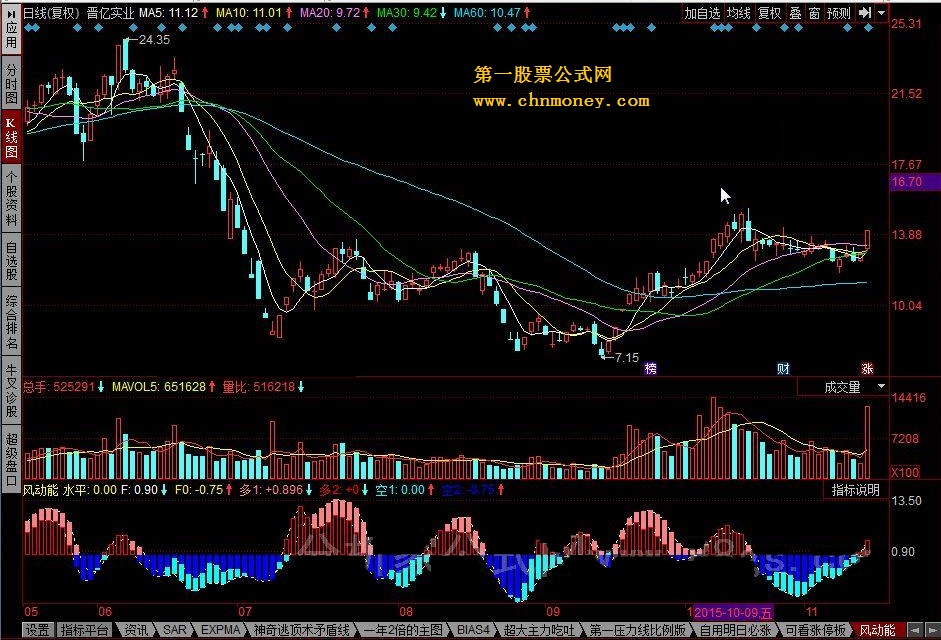
Task: Click the 预测 forecast button
Action: 839,13
